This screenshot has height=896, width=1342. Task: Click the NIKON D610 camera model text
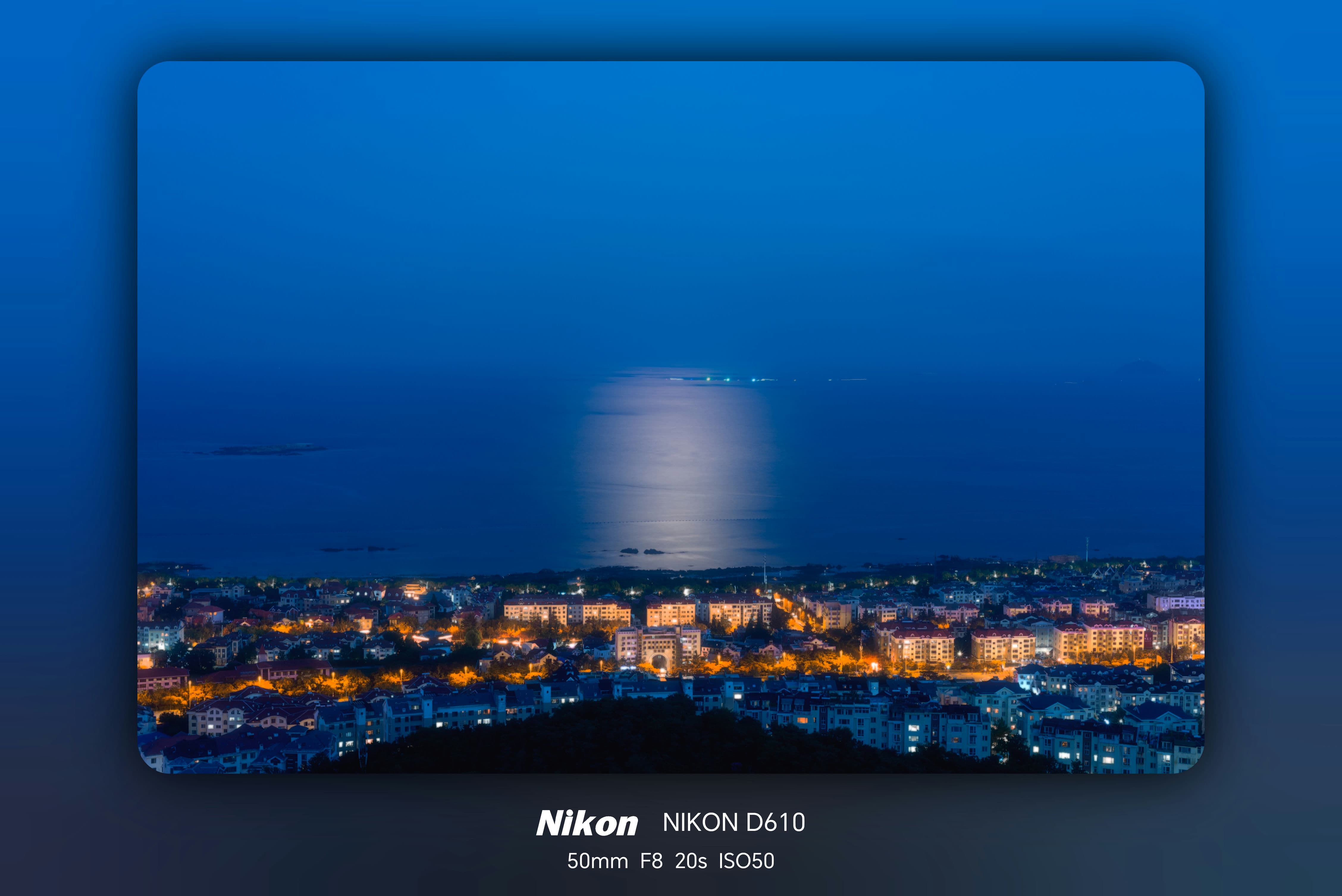(733, 823)
